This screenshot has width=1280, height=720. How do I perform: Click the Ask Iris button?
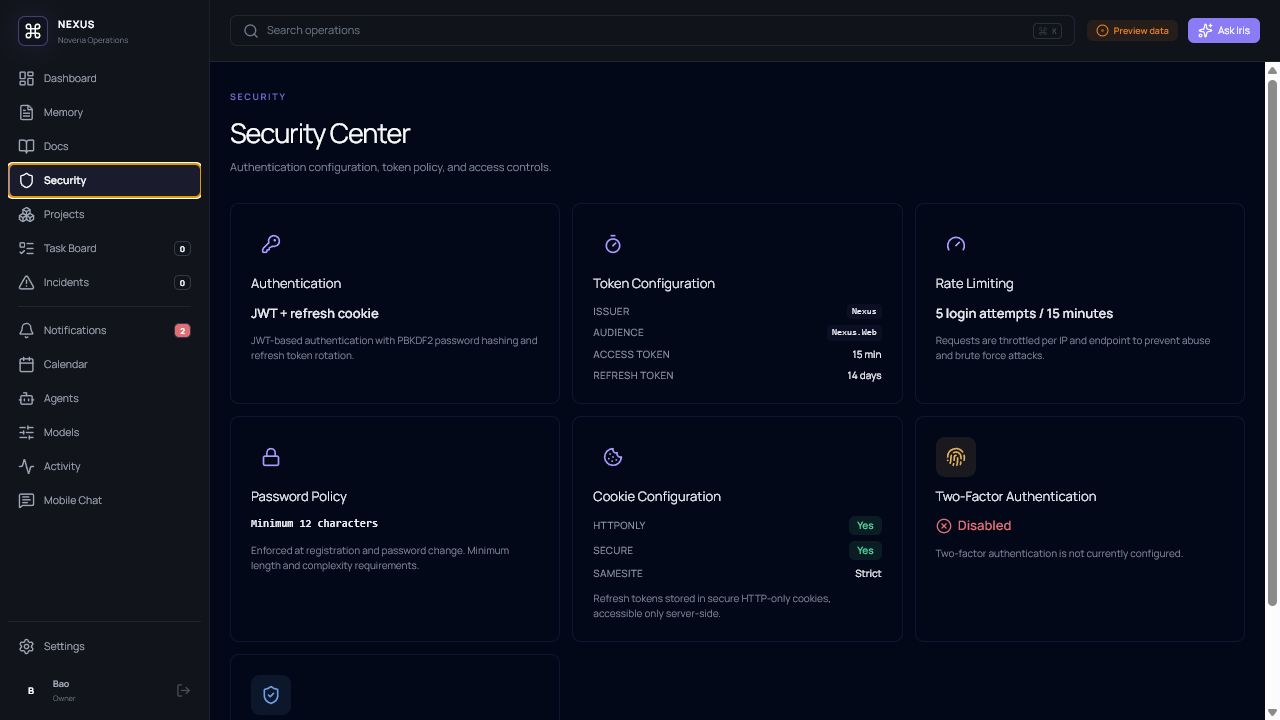click(x=1224, y=31)
